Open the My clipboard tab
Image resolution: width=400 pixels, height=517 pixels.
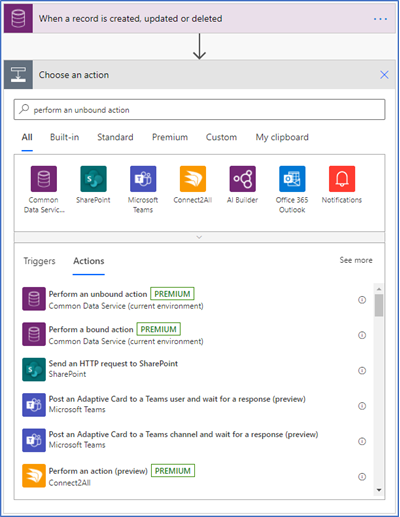[x=282, y=137]
